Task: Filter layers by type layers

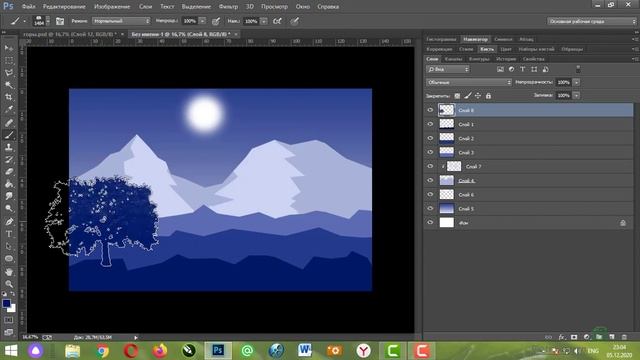Action: tap(522, 69)
